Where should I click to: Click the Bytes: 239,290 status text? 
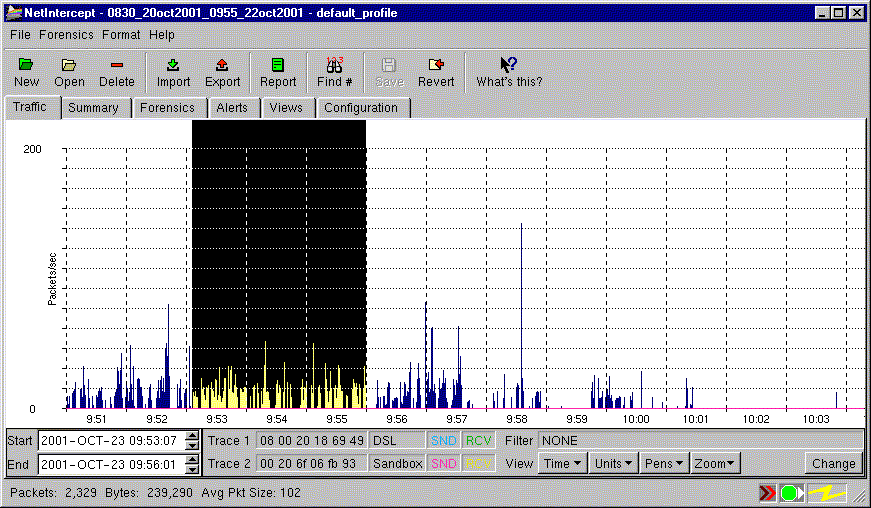click(x=149, y=492)
